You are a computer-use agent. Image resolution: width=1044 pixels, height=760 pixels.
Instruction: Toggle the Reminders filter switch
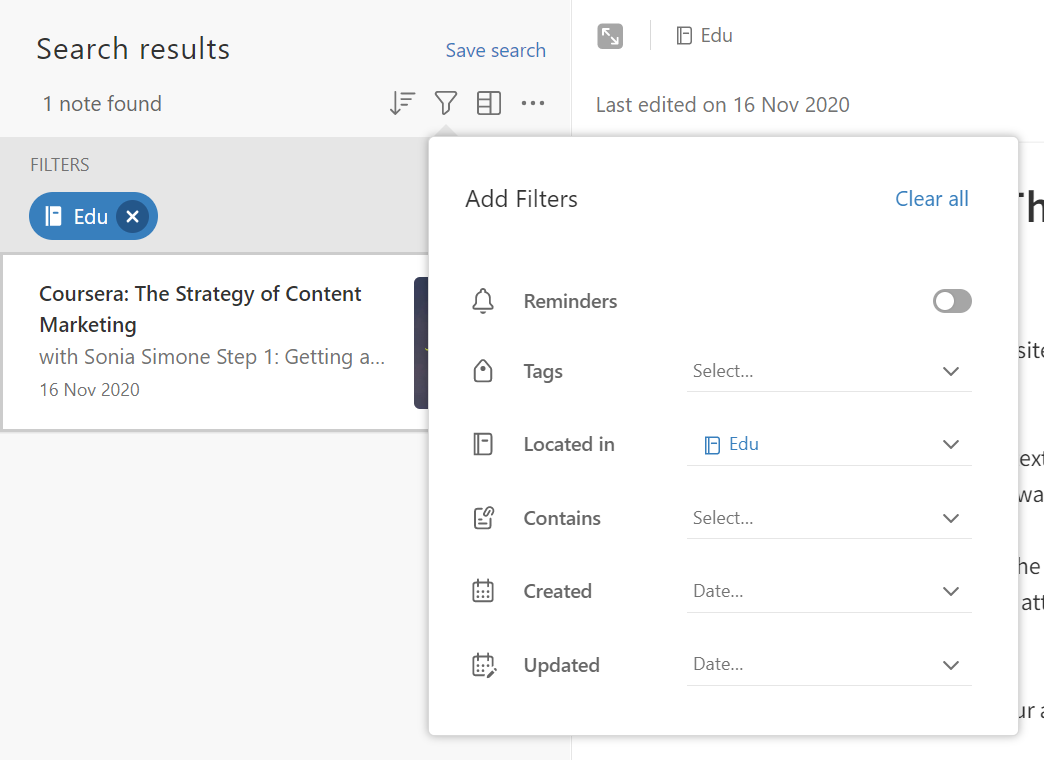(x=952, y=301)
